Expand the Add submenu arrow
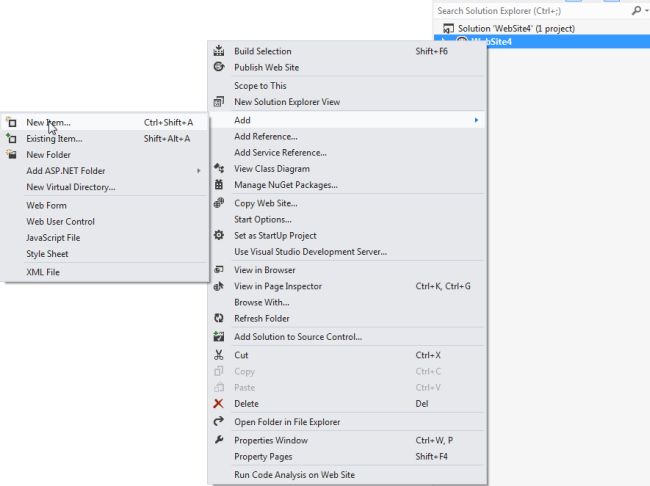The width and height of the screenshot is (650, 486). (476, 120)
